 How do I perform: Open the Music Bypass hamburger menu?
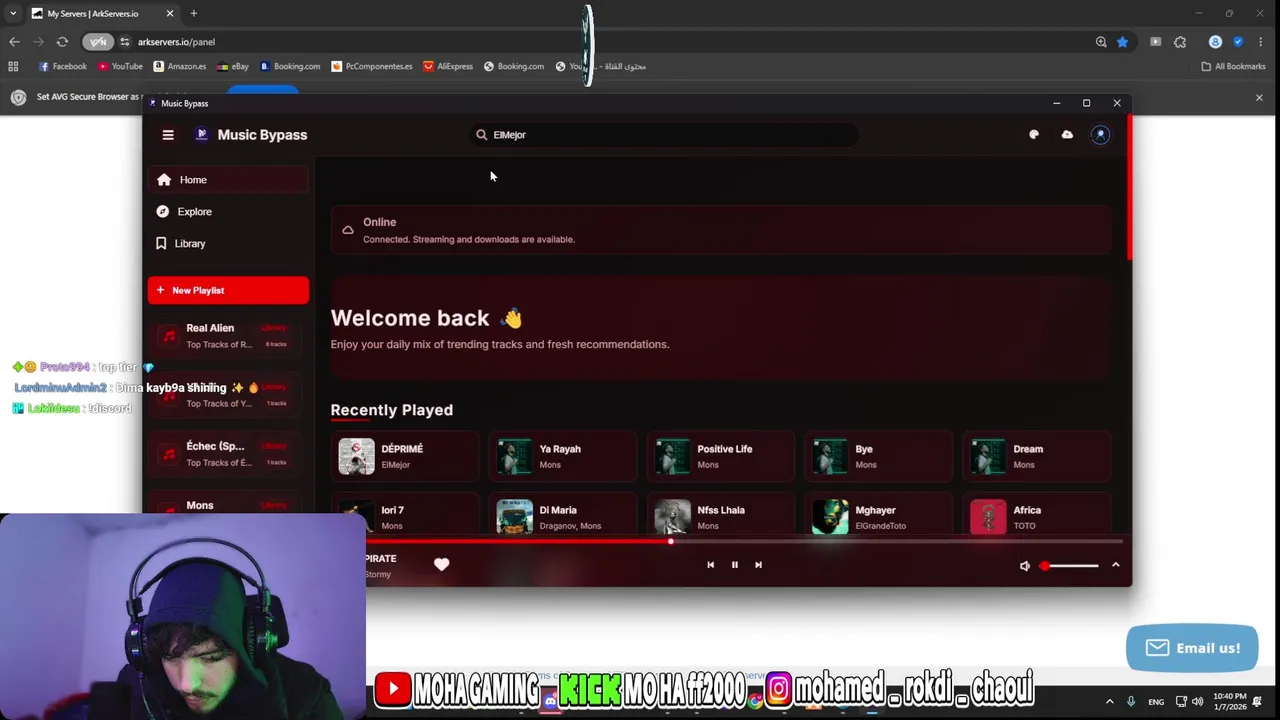[168, 135]
